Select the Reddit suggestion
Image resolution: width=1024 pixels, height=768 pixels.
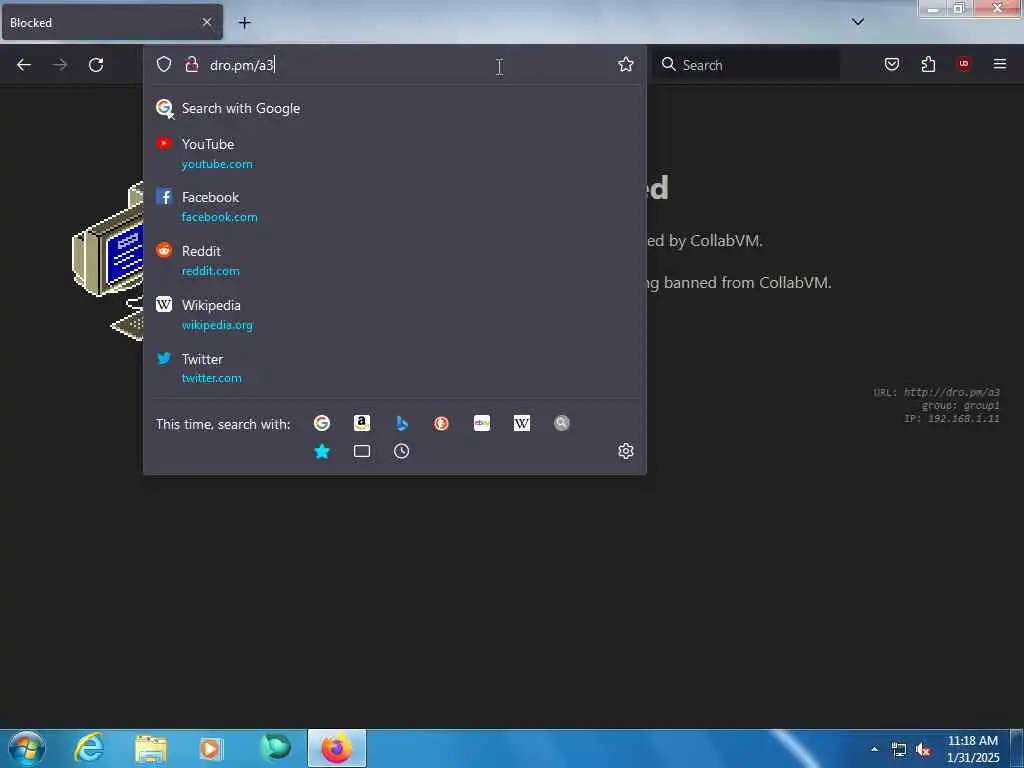(394, 260)
